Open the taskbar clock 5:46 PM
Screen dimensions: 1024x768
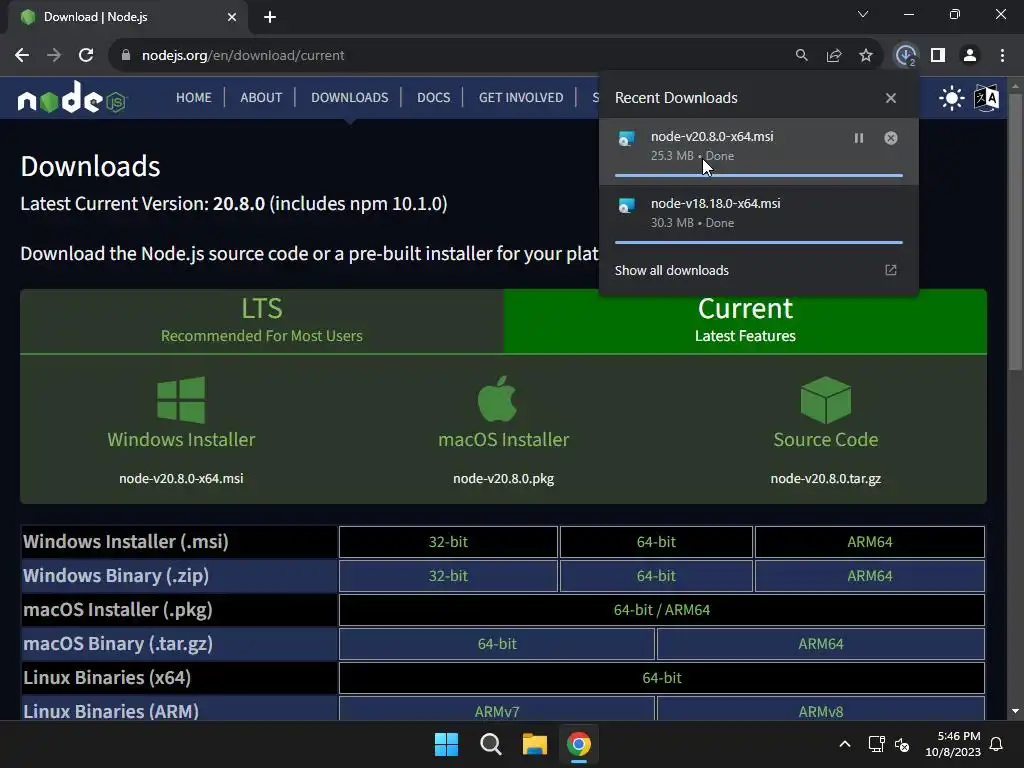(x=953, y=744)
